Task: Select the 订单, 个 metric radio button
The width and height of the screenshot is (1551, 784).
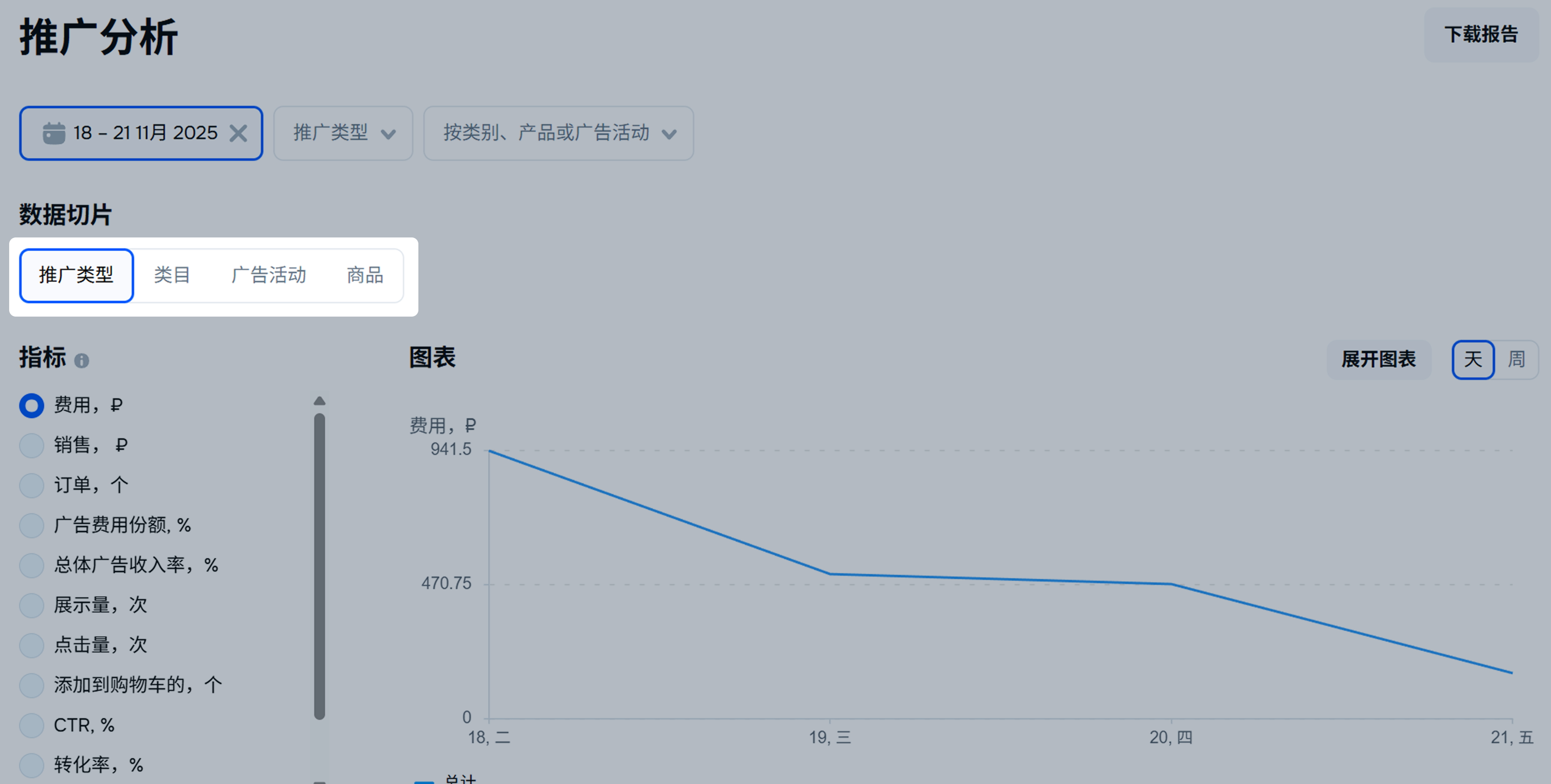Action: pos(31,485)
